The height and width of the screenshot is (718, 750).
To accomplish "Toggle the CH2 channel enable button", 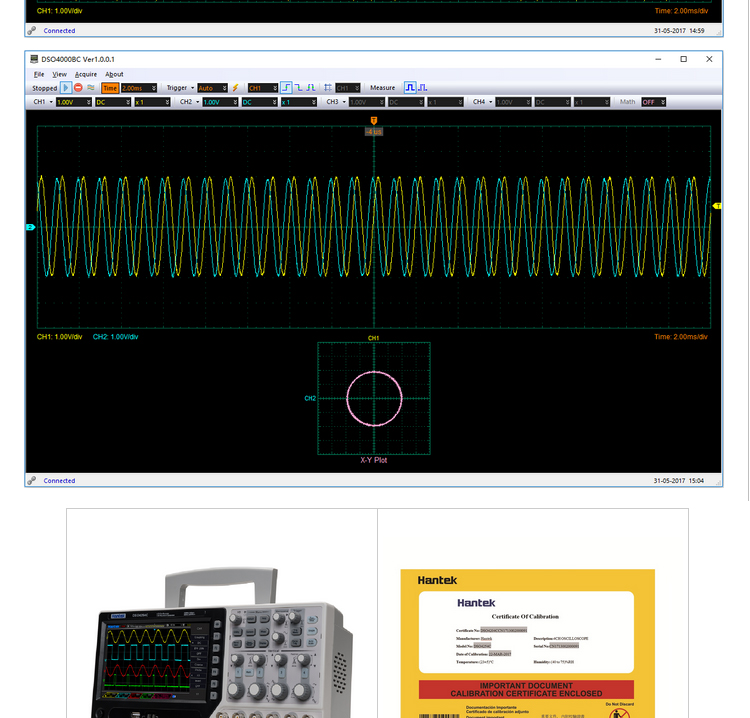I will click(189, 102).
